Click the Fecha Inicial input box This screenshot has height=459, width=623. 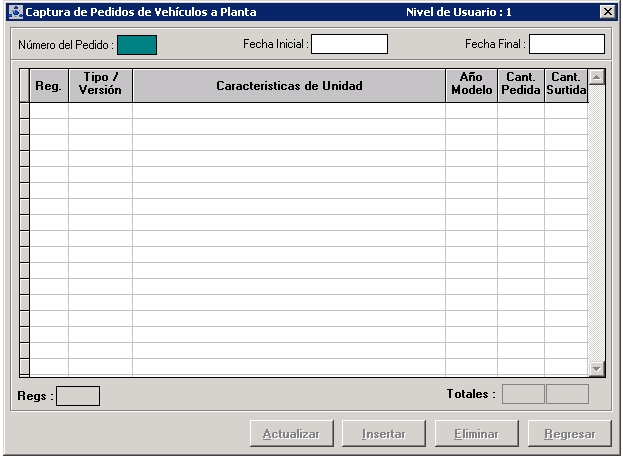(x=349, y=44)
